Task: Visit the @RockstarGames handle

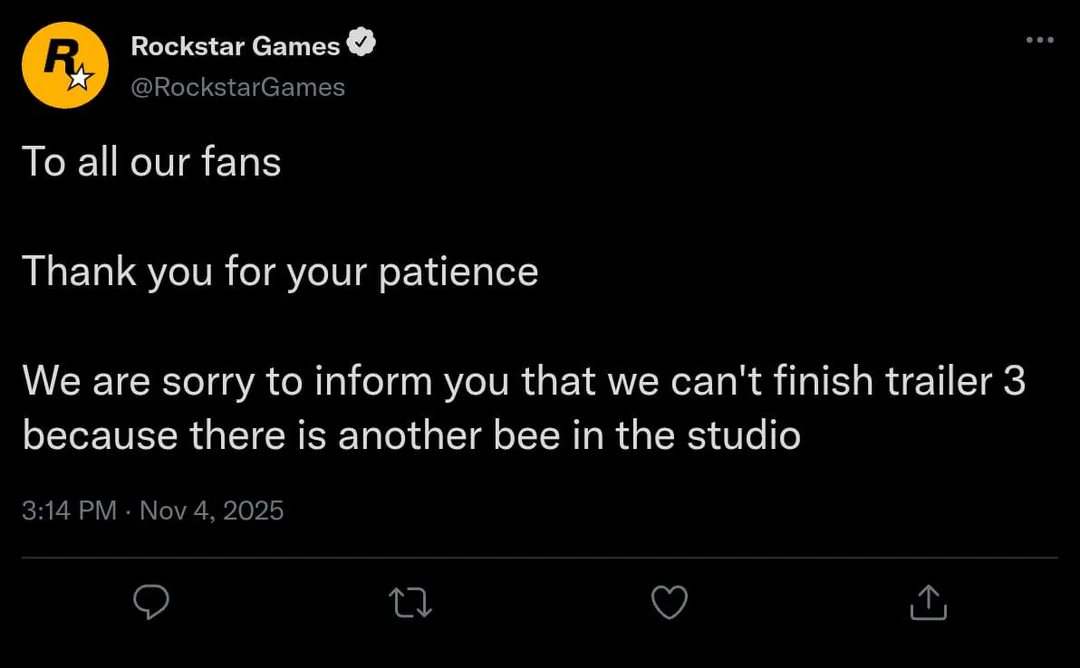Action: tap(238, 88)
